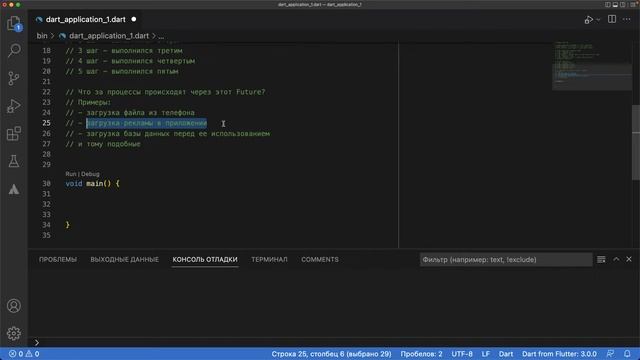Screen dimensions: 640x360
Task: Expand the run options dropdown arrow
Action: click(598, 20)
